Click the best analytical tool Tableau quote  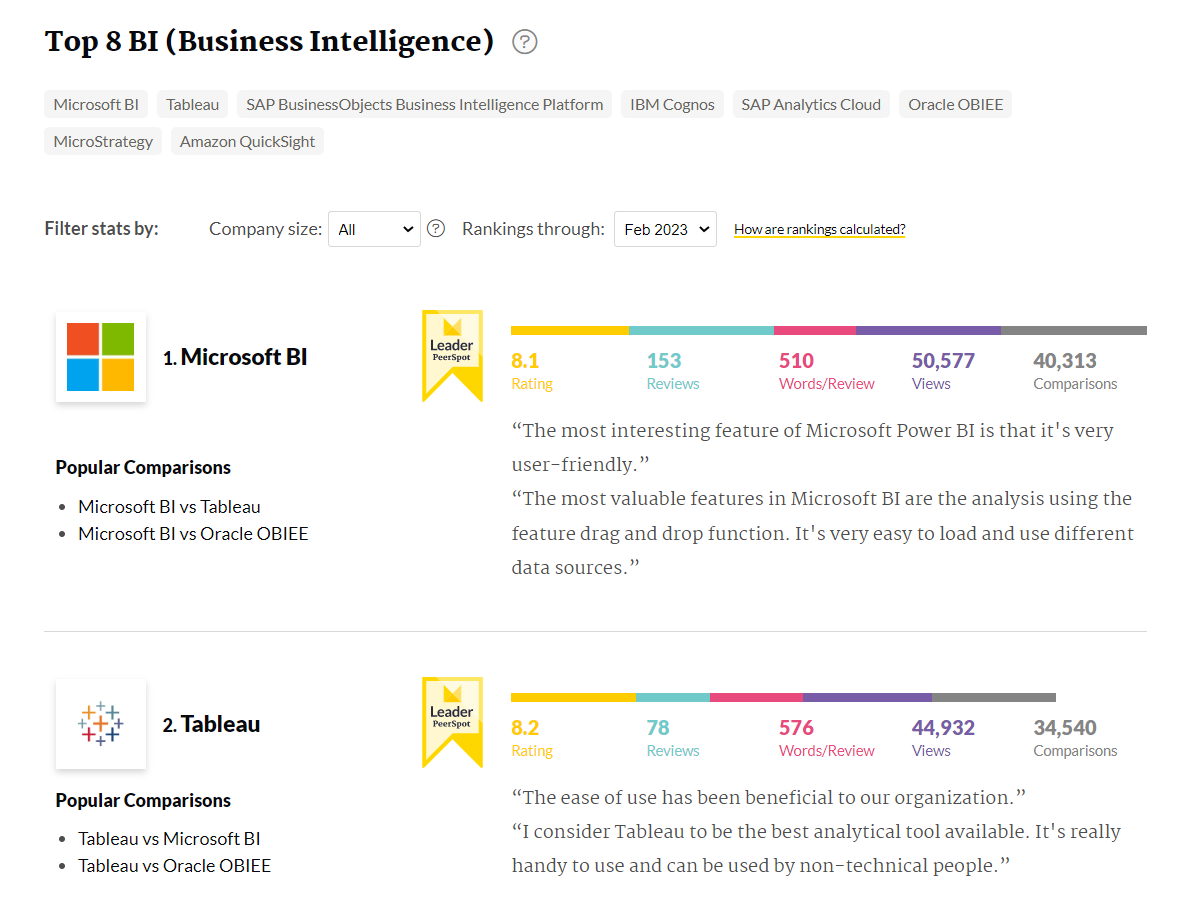pyautogui.click(x=816, y=849)
